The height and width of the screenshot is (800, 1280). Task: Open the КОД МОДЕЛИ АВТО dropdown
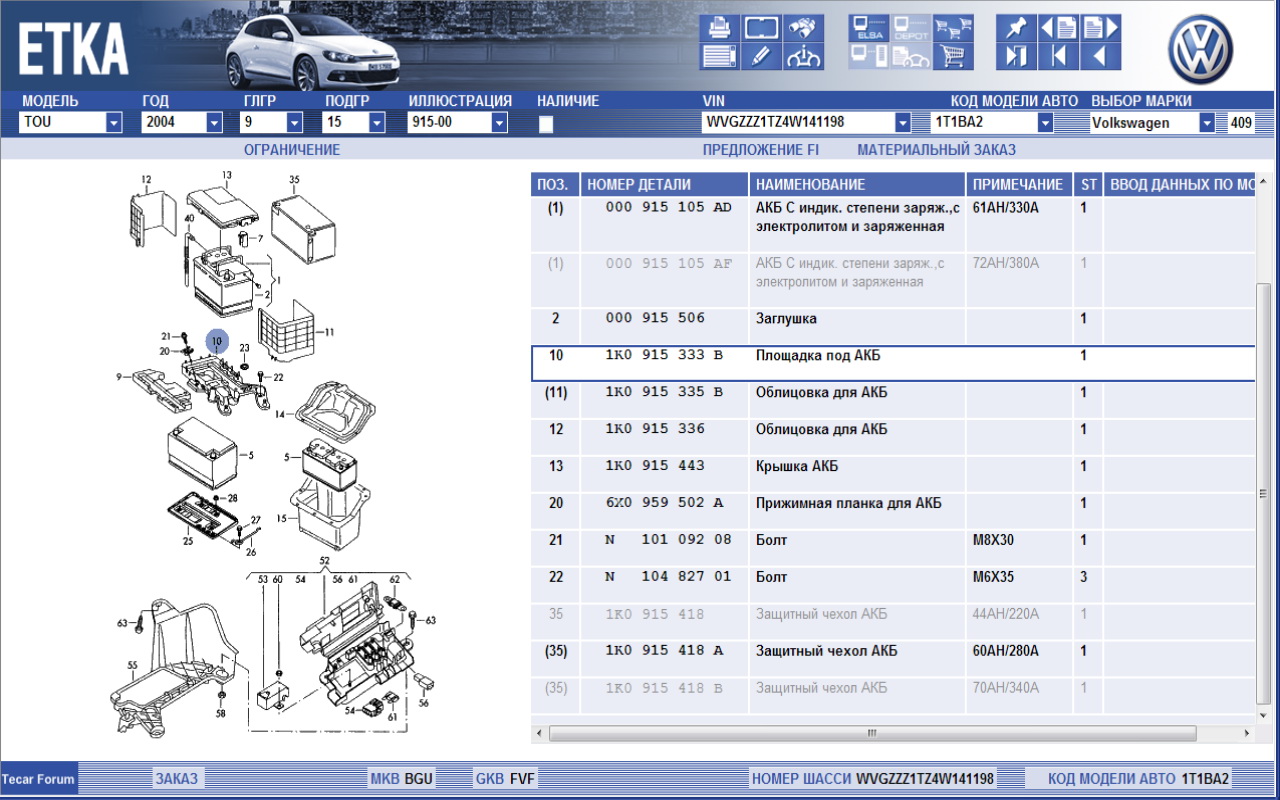1046,123
